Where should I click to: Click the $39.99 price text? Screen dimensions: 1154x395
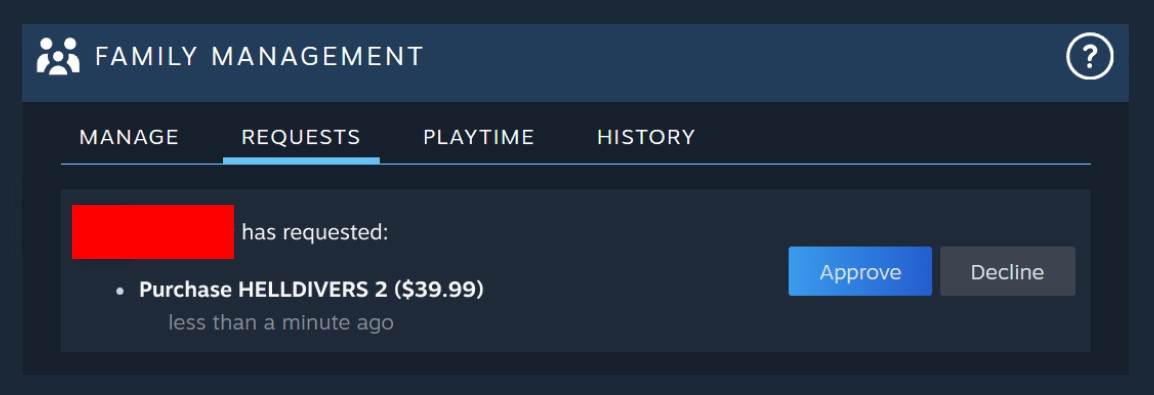[x=439, y=290]
